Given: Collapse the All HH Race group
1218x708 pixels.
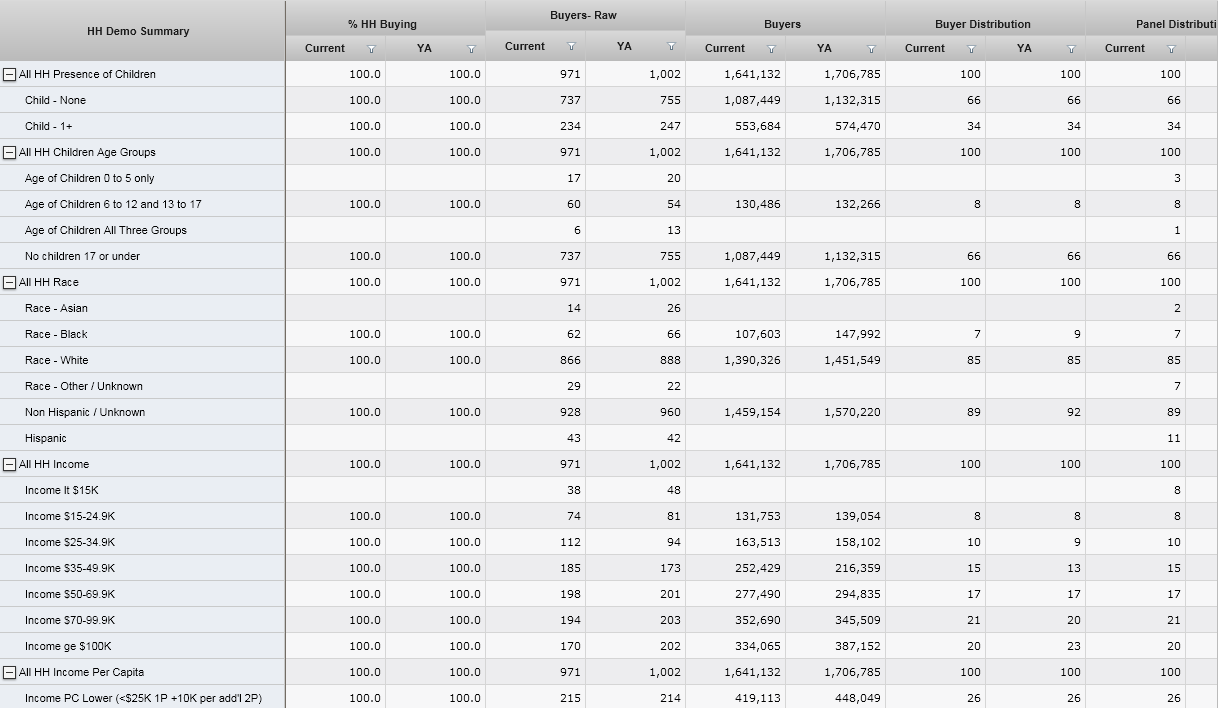Looking at the screenshot, I should pyautogui.click(x=10, y=282).
